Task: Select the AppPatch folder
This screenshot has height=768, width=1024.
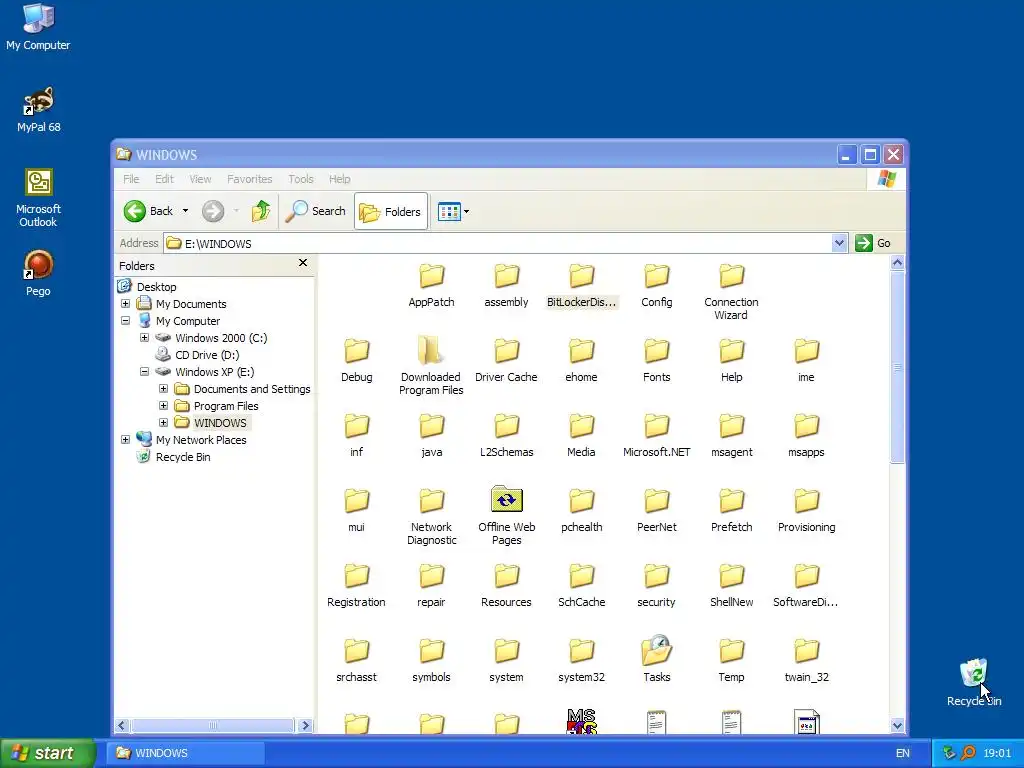Action: (431, 285)
